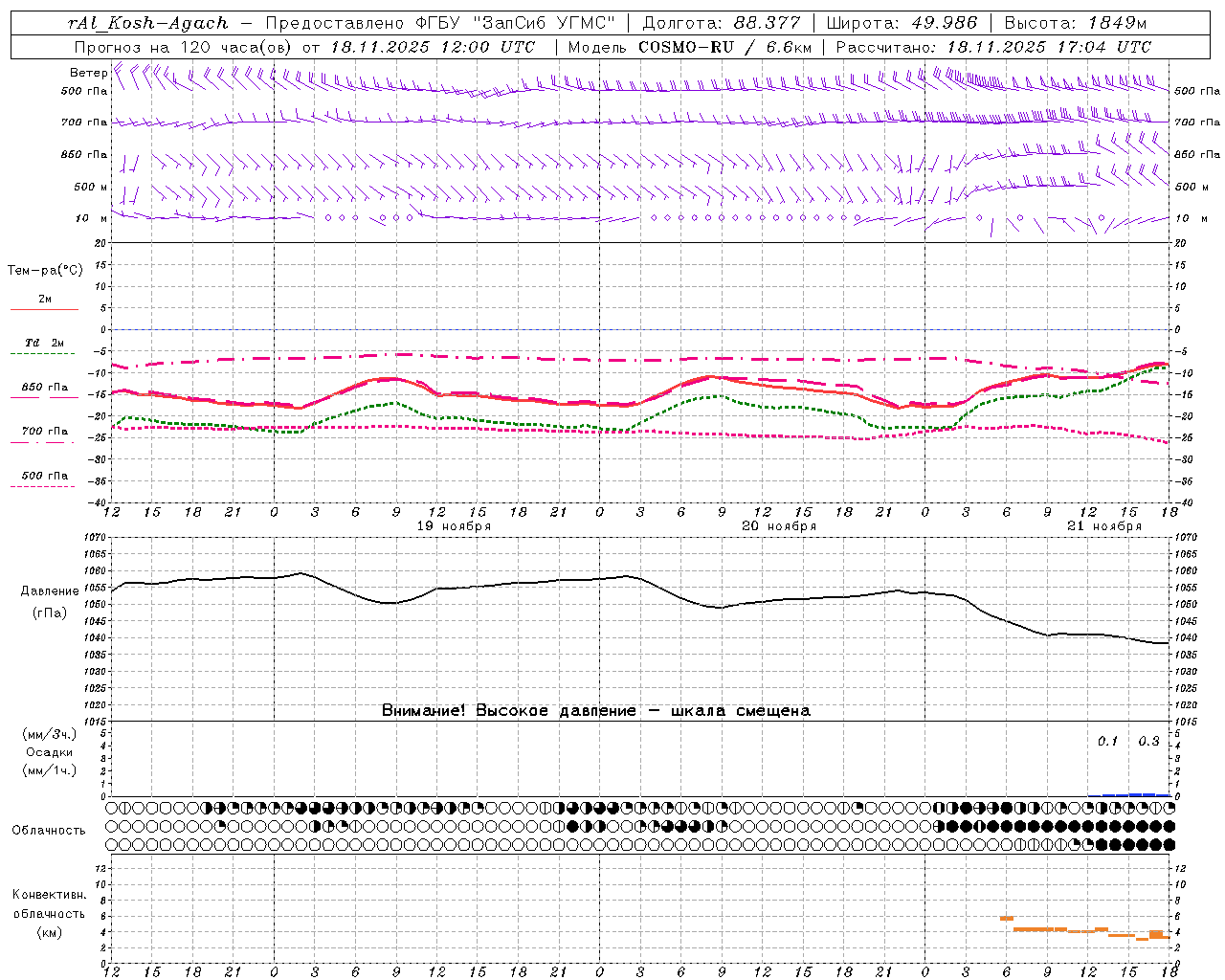Viewport: 1225px width, 980px height.
Task: Click the -40 value on left temperature axis
Action: tap(99, 502)
